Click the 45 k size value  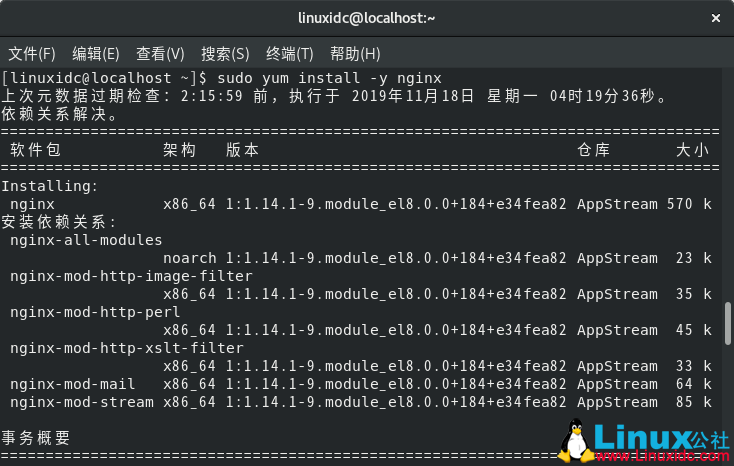coord(694,330)
